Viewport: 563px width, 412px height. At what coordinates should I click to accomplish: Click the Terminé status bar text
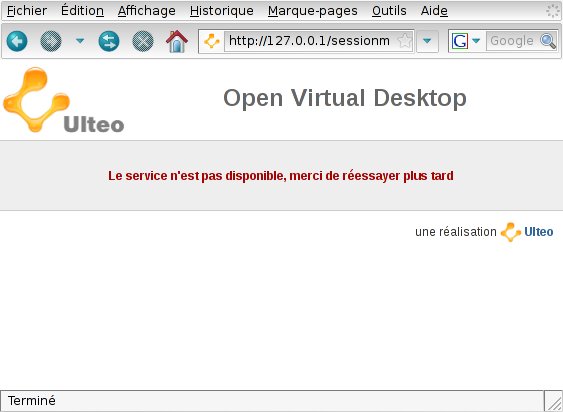point(32,400)
